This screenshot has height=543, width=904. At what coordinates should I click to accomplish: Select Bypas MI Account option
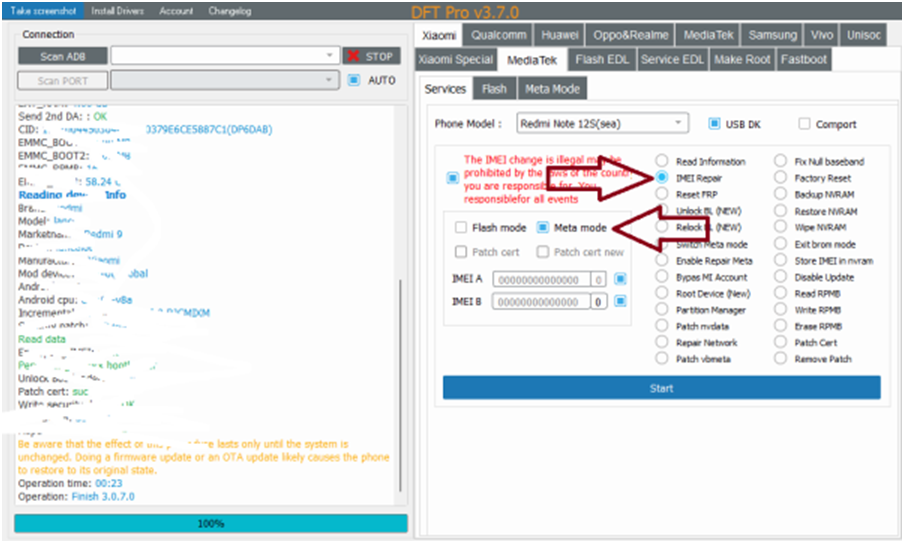(662, 277)
